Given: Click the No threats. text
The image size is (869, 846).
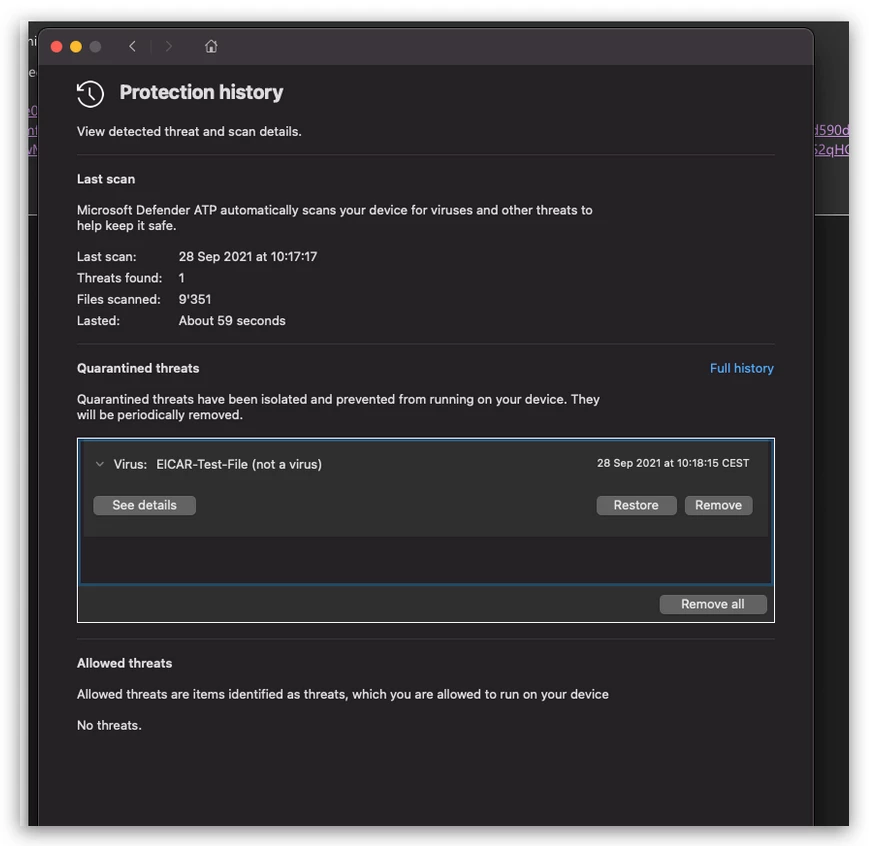Looking at the screenshot, I should [109, 726].
